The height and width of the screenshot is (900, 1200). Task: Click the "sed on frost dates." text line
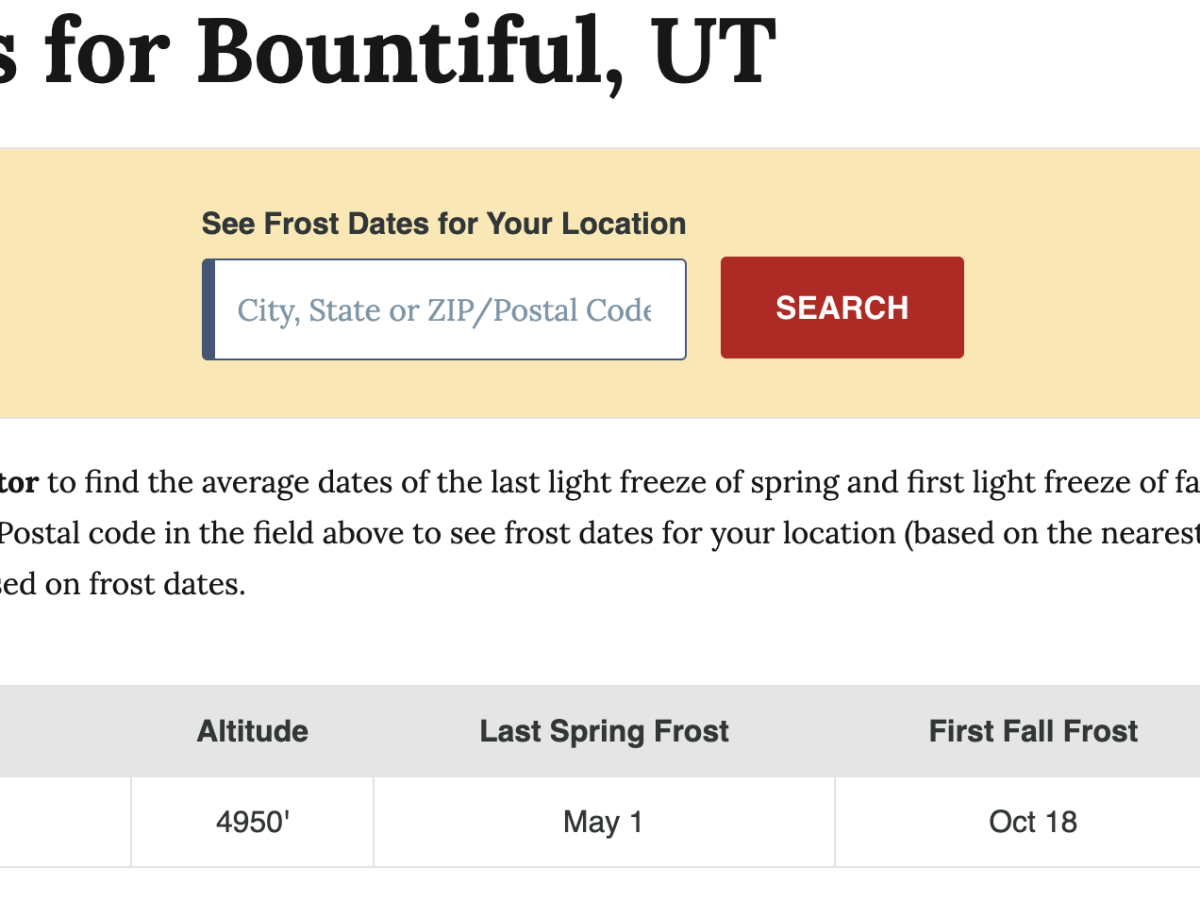tap(122, 584)
